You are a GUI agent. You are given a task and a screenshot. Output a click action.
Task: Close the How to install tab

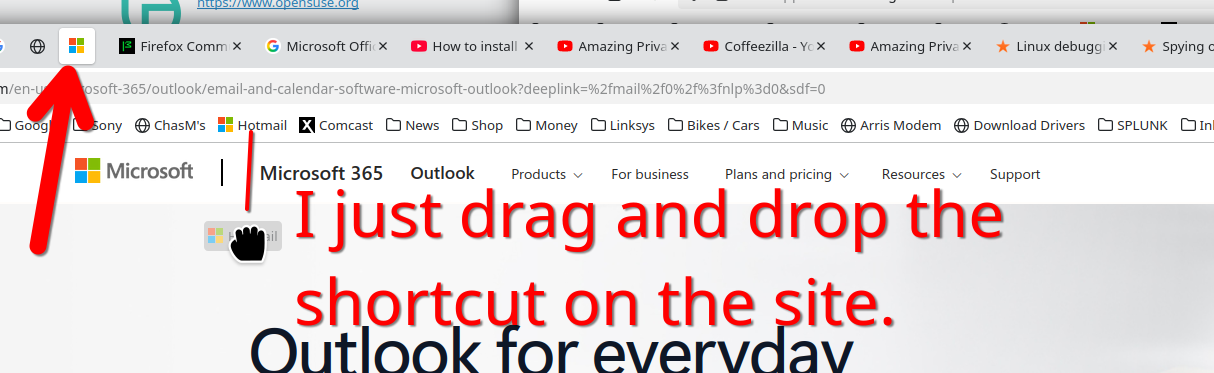(529, 46)
